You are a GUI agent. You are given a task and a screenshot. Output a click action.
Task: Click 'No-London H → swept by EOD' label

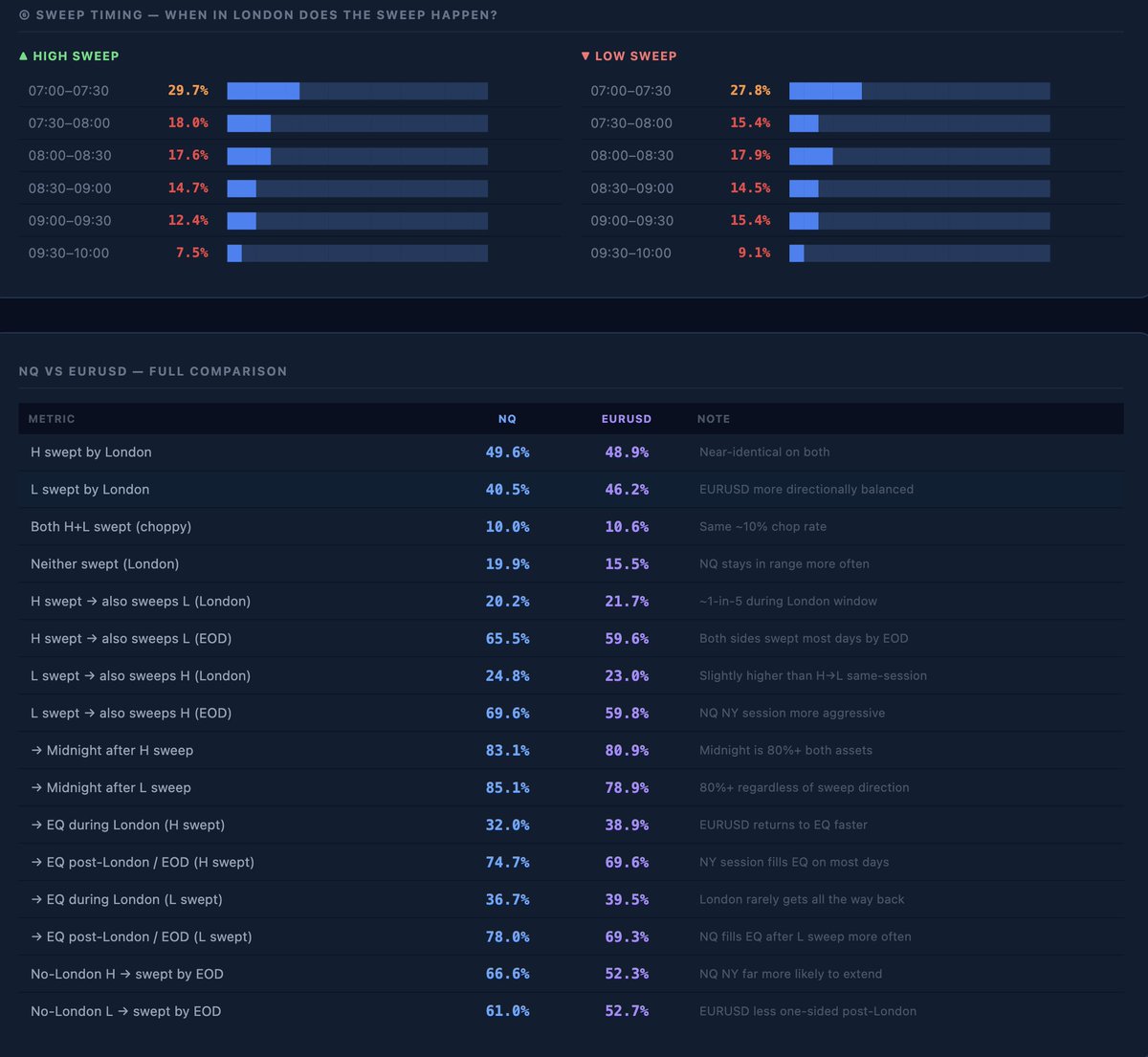[127, 975]
